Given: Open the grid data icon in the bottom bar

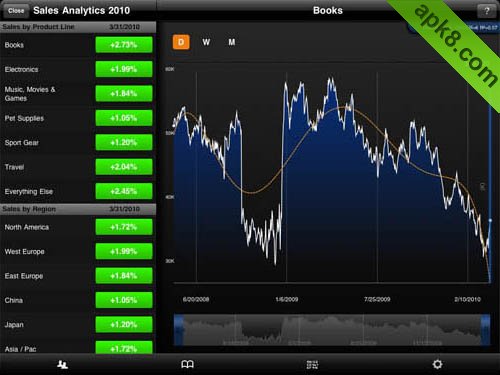Looking at the screenshot, I should coord(312,364).
